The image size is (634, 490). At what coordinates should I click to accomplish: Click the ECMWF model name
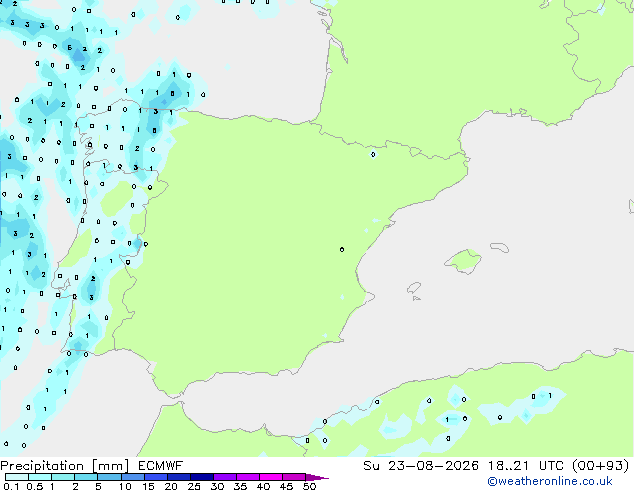(161, 466)
